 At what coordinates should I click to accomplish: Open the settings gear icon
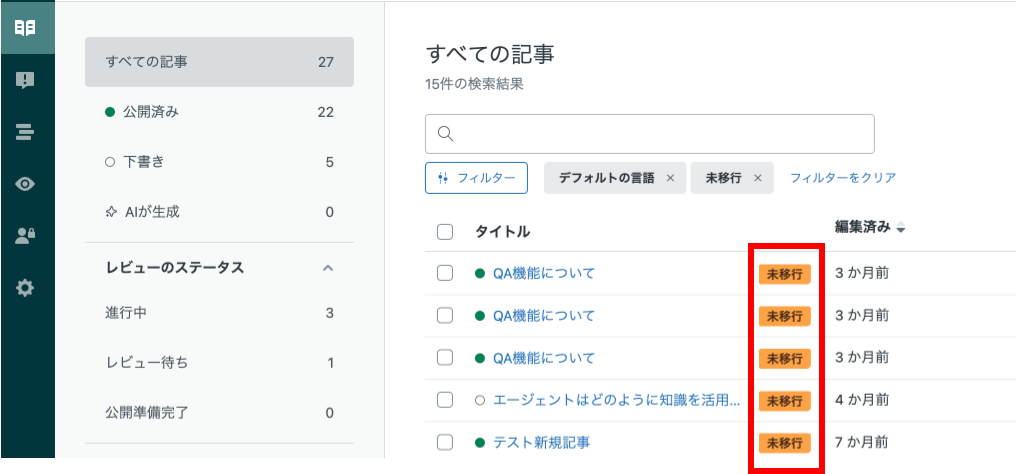click(25, 288)
